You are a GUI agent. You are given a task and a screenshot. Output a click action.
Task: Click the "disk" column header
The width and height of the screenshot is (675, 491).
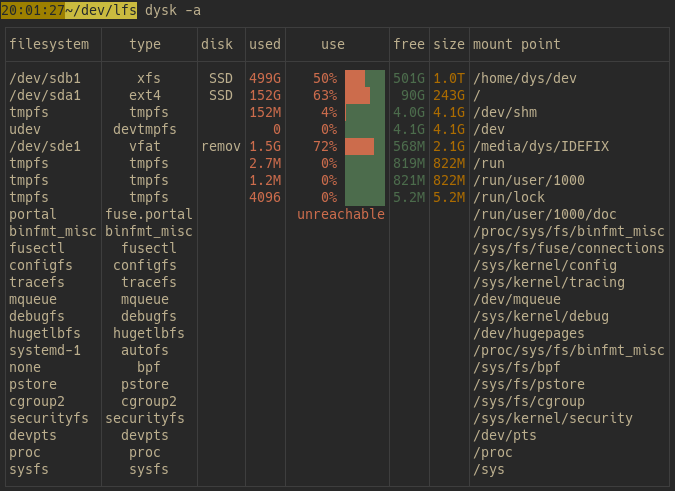[217, 44]
